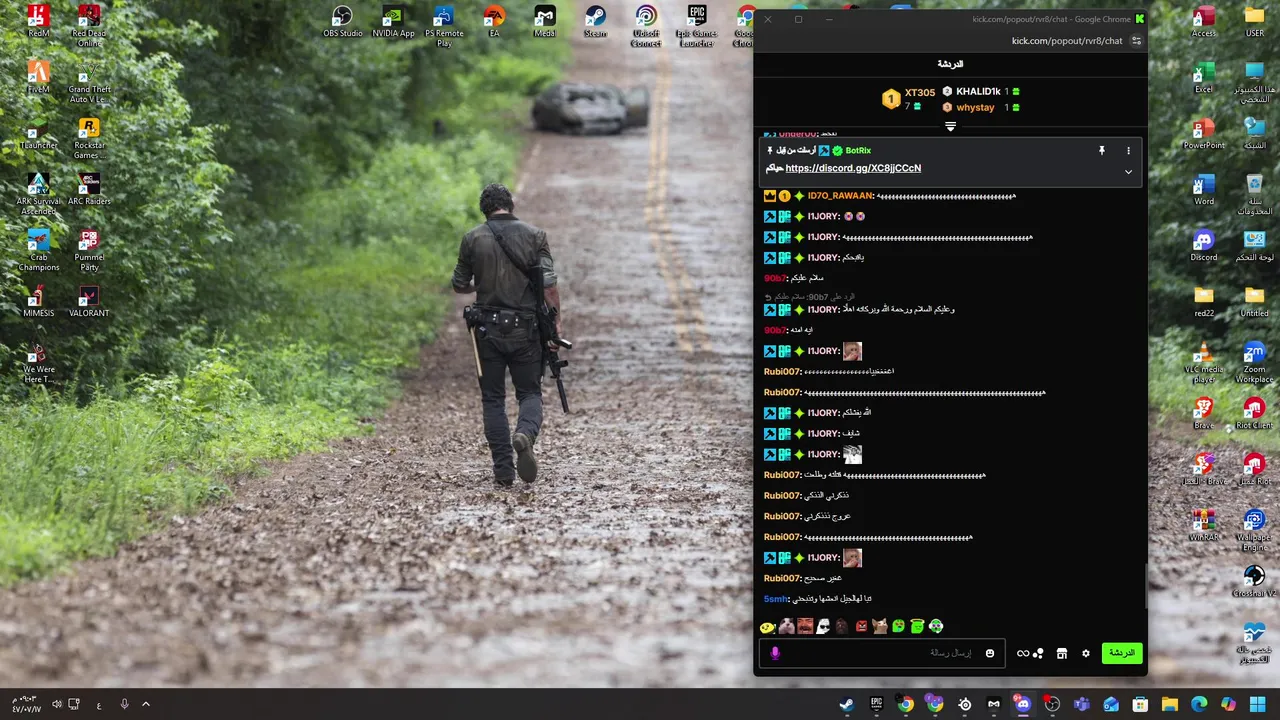Click the message input field

[x=884, y=653]
